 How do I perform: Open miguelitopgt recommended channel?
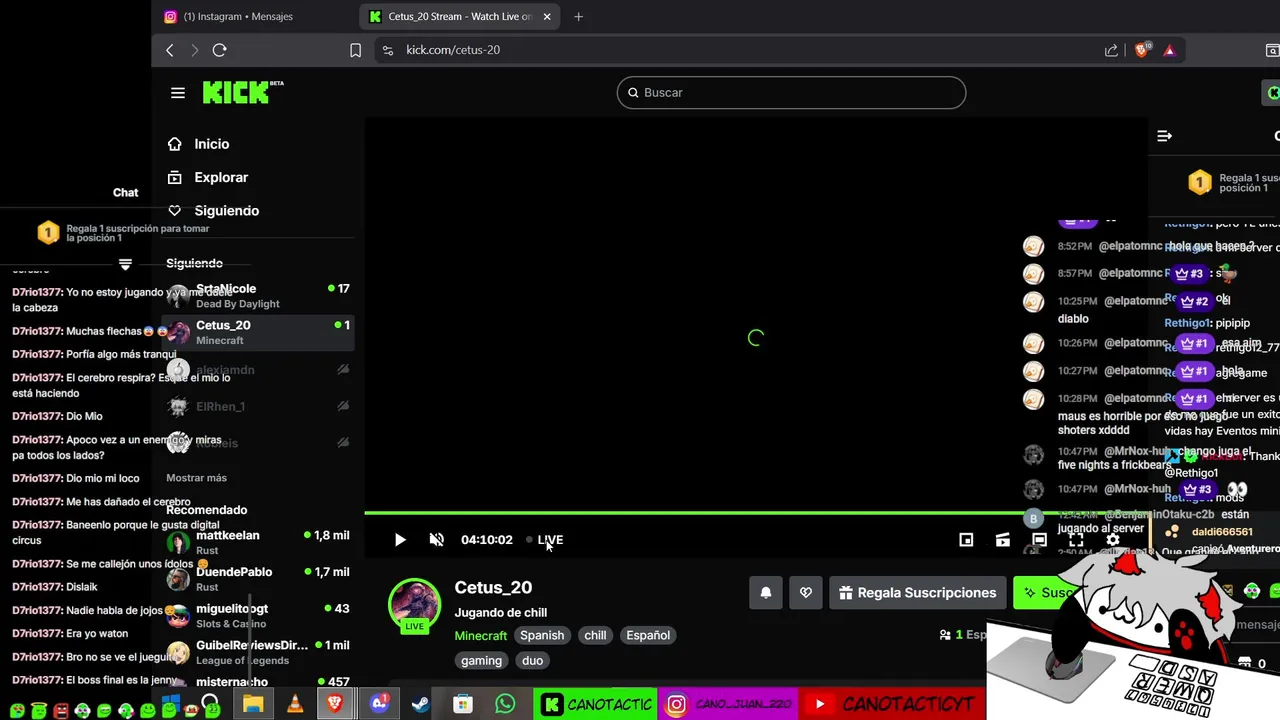click(x=258, y=615)
